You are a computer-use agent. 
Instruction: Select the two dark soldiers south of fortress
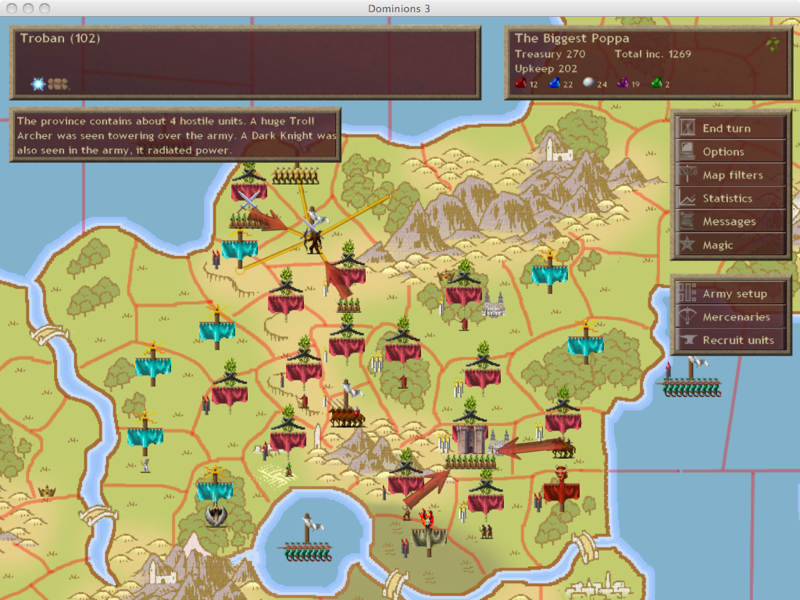(x=486, y=532)
